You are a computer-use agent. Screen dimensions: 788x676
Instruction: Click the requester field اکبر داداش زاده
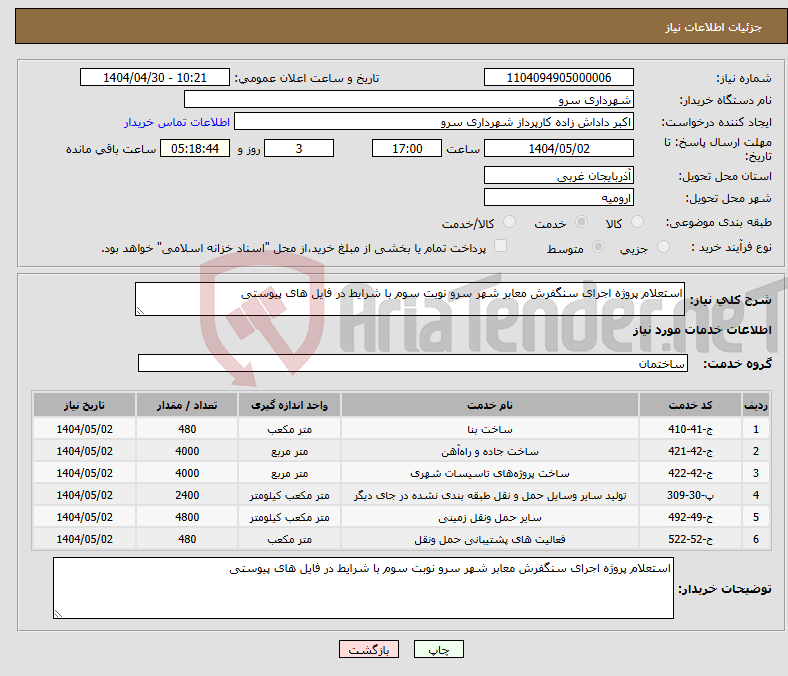tap(434, 122)
